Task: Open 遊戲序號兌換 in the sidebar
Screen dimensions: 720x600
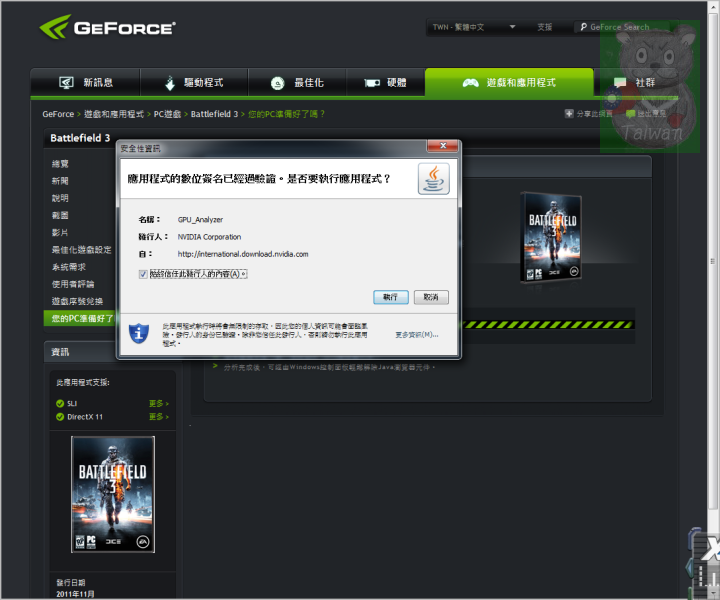Action: coord(77,301)
